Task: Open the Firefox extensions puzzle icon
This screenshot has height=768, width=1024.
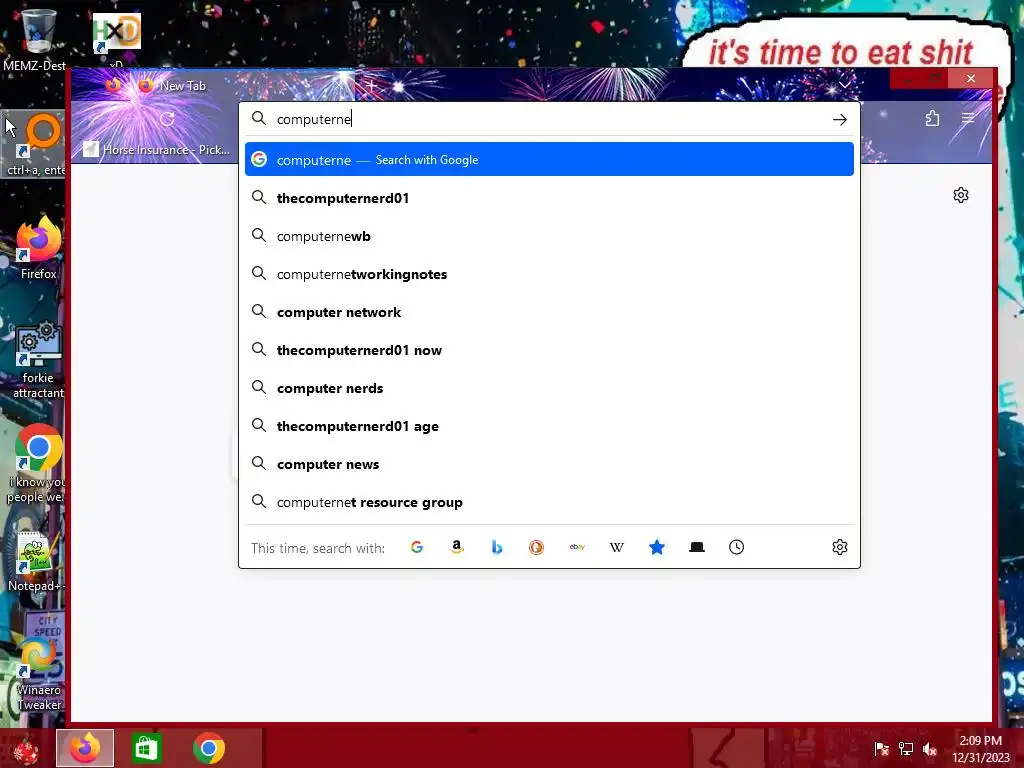Action: click(933, 118)
